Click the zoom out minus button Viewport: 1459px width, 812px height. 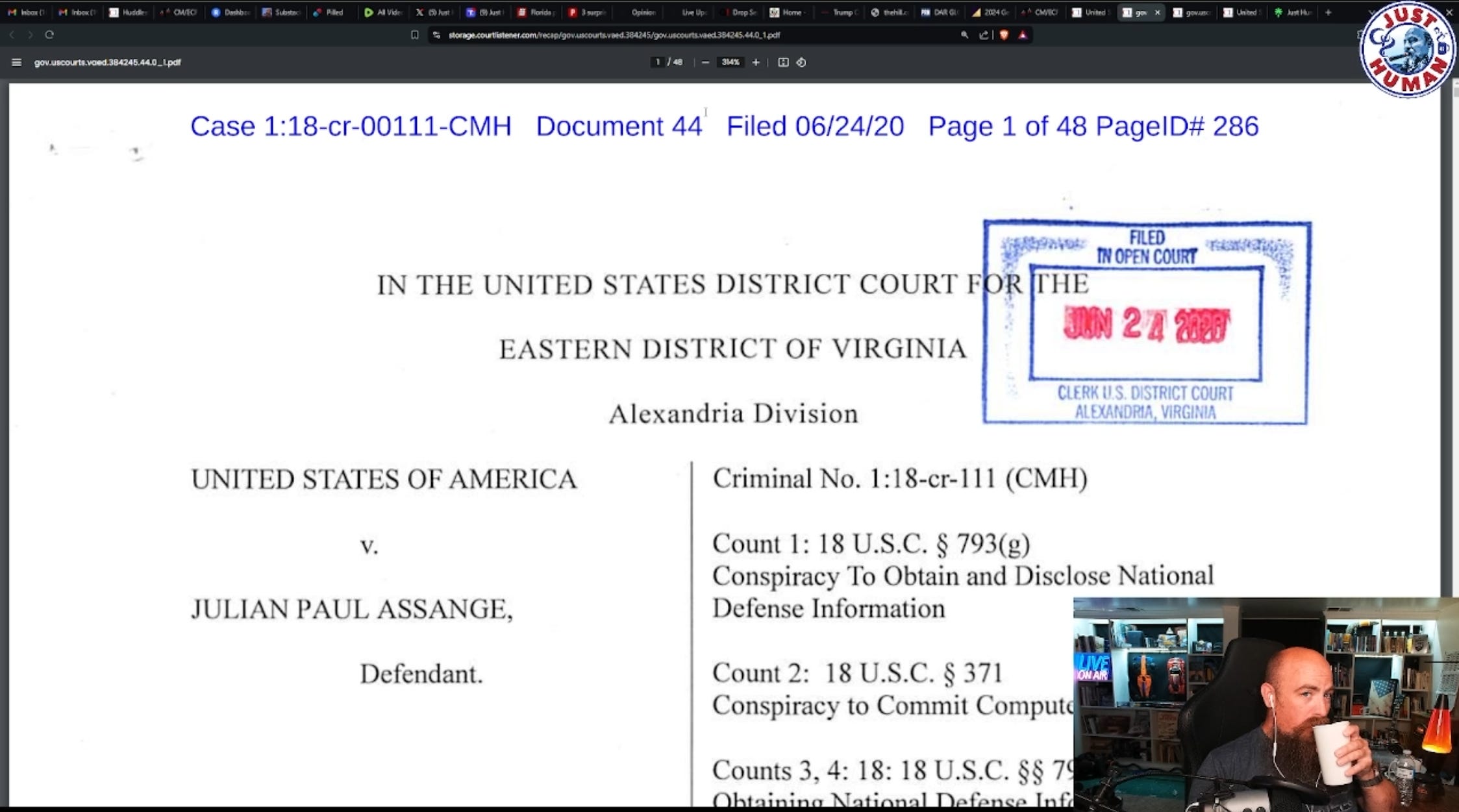705,62
